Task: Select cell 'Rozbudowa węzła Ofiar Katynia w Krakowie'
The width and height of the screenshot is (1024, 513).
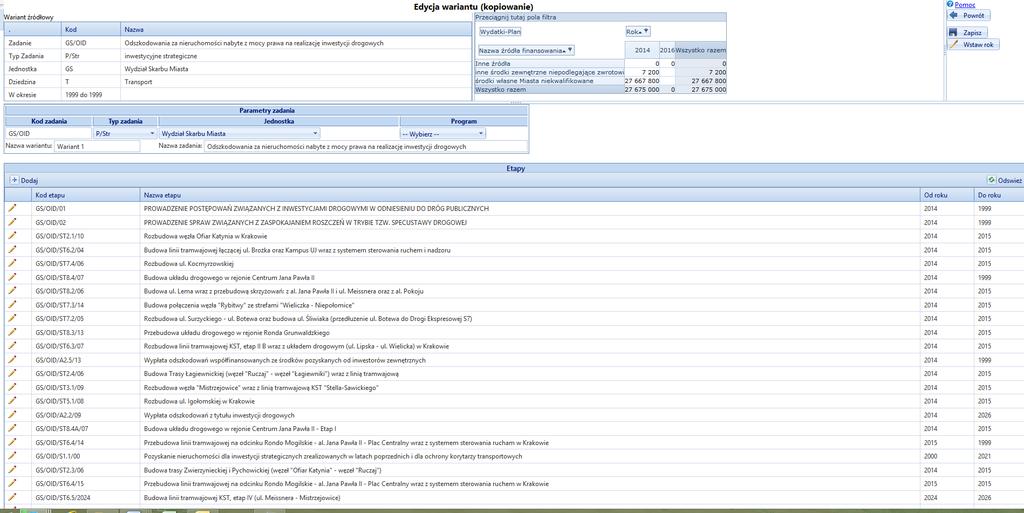Action: click(x=205, y=236)
